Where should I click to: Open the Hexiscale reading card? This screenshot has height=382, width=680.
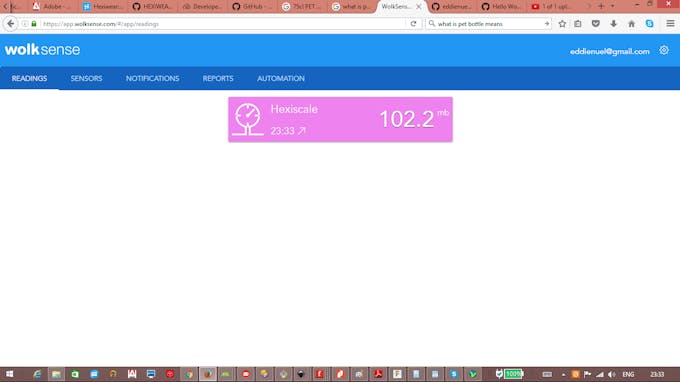click(340, 119)
